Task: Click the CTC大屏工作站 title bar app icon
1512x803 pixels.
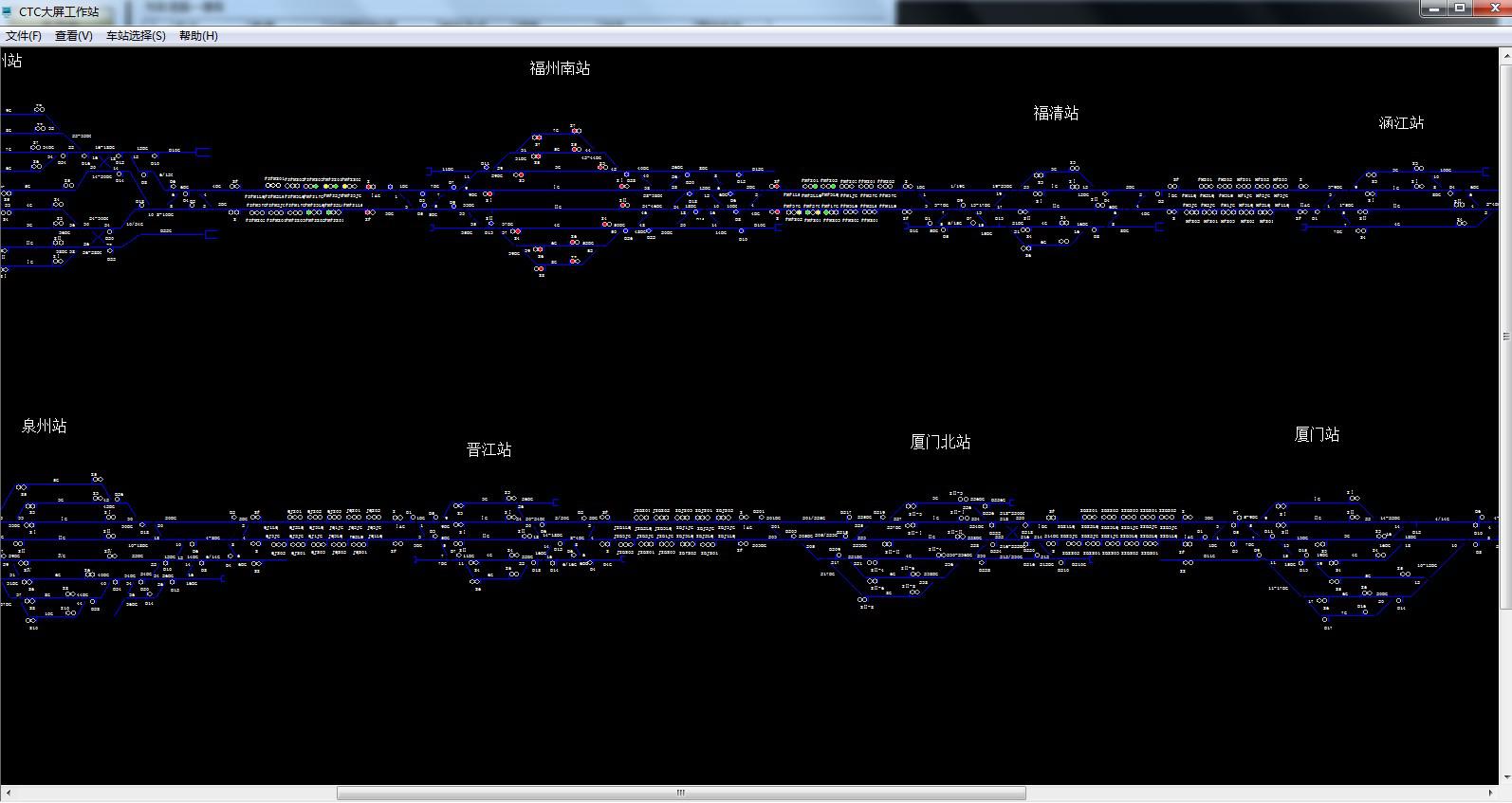Action: tap(9, 12)
